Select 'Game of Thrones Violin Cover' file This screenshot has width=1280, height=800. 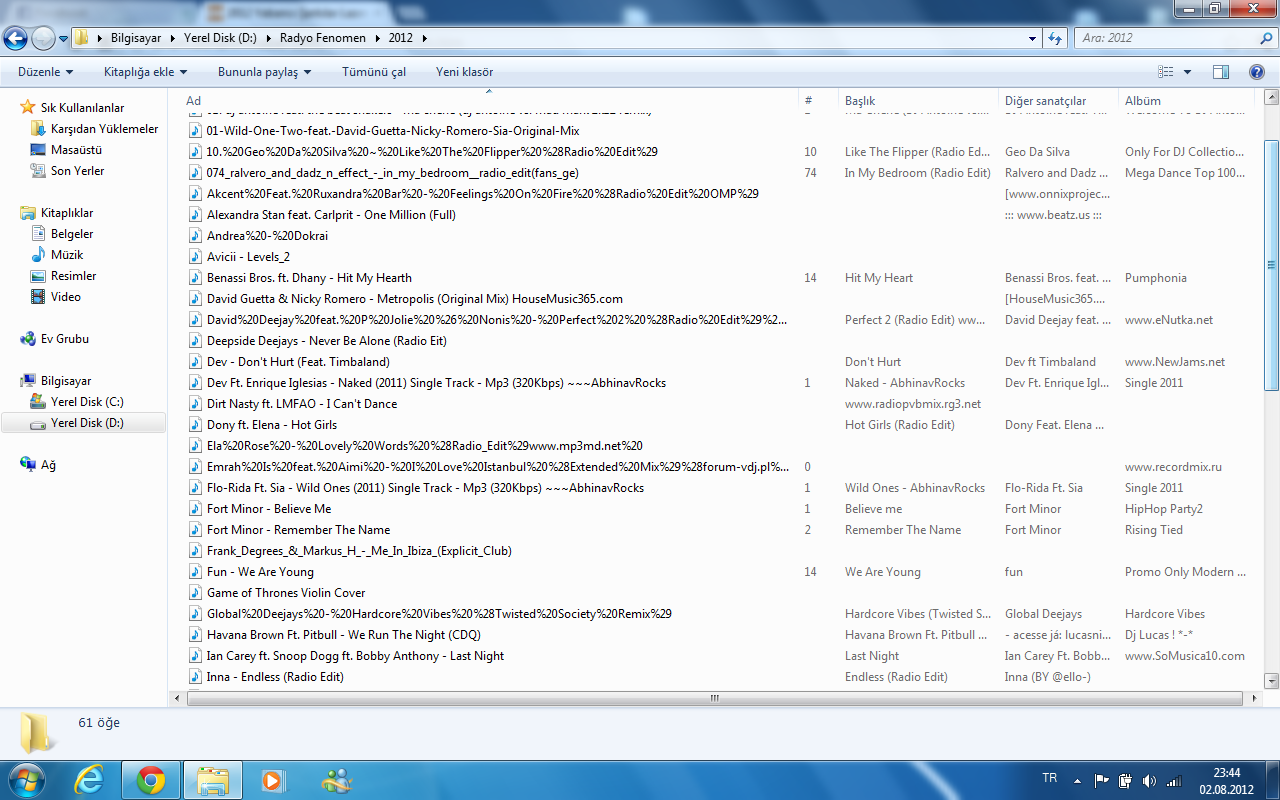tap(286, 593)
